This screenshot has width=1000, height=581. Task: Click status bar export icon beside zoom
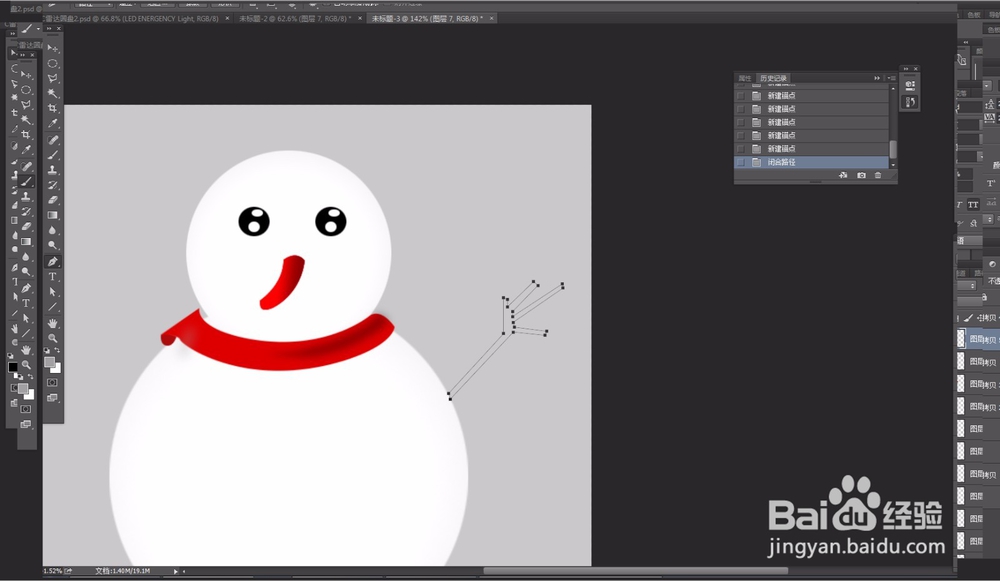(x=68, y=571)
